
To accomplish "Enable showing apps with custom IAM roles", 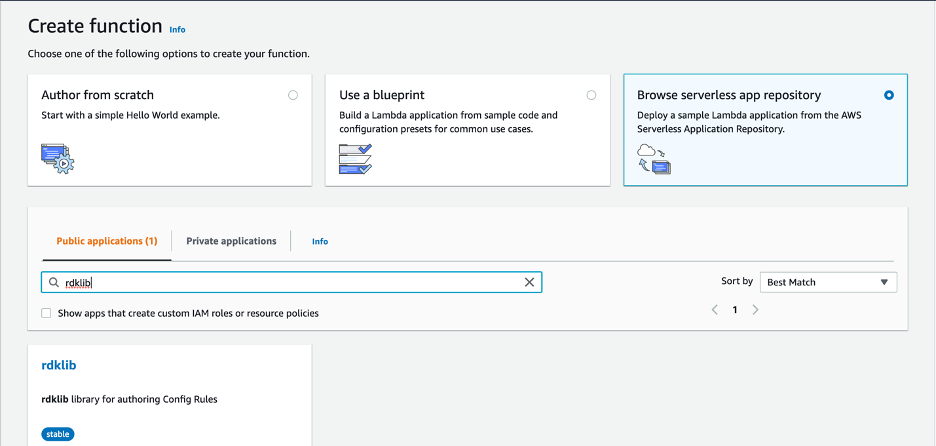I will click(x=46, y=313).
